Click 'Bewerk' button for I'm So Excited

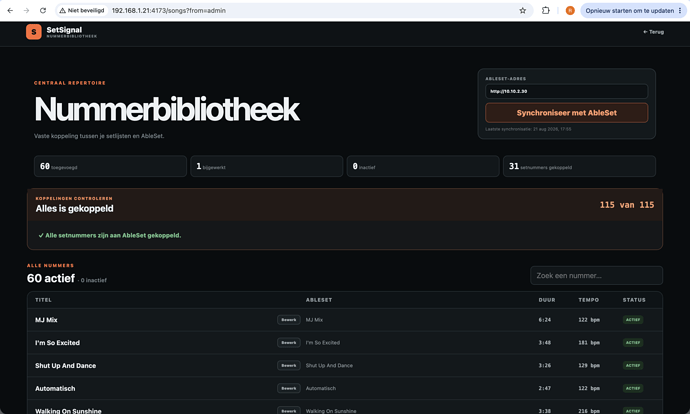(289, 343)
